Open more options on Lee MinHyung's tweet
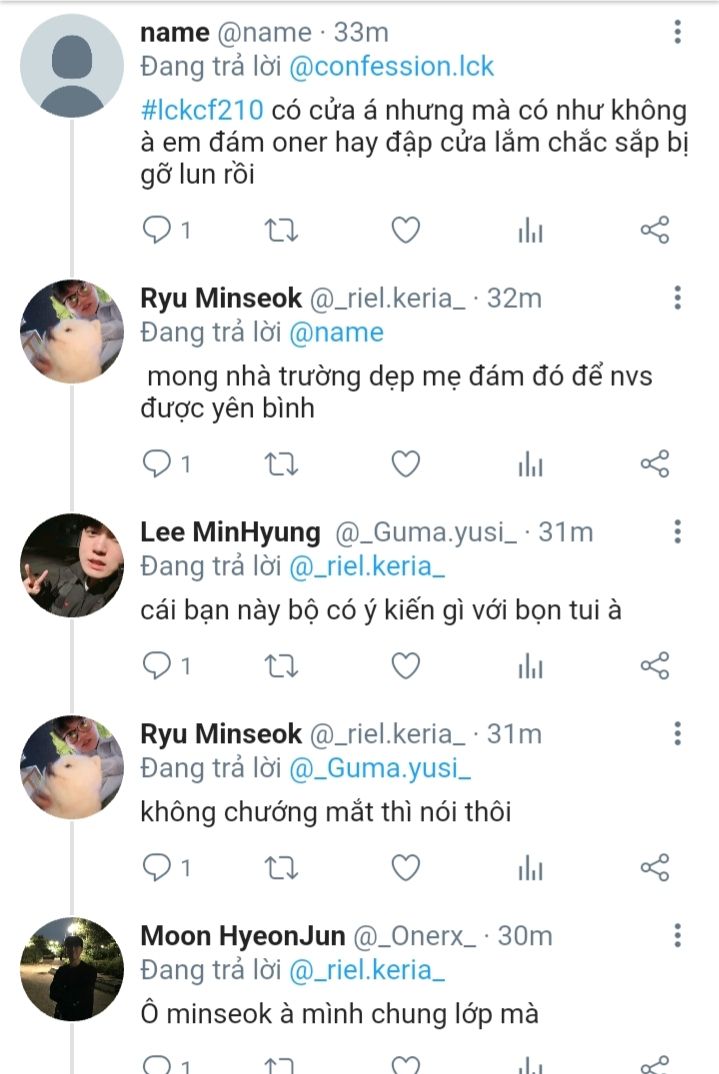This screenshot has width=719, height=1074. (x=678, y=531)
